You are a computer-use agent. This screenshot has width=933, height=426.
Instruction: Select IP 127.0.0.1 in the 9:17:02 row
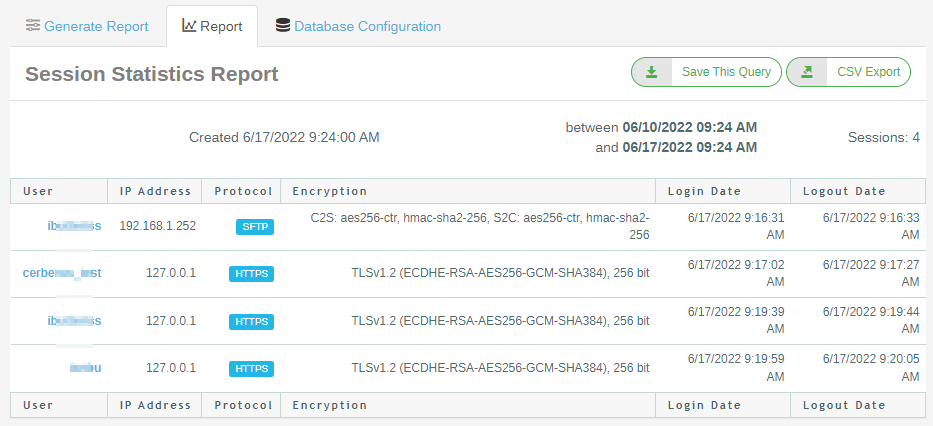tap(171, 273)
